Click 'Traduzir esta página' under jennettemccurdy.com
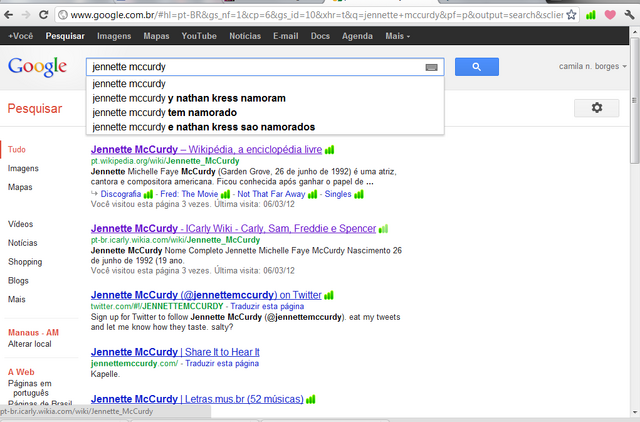640x422 pixels. coord(222,363)
